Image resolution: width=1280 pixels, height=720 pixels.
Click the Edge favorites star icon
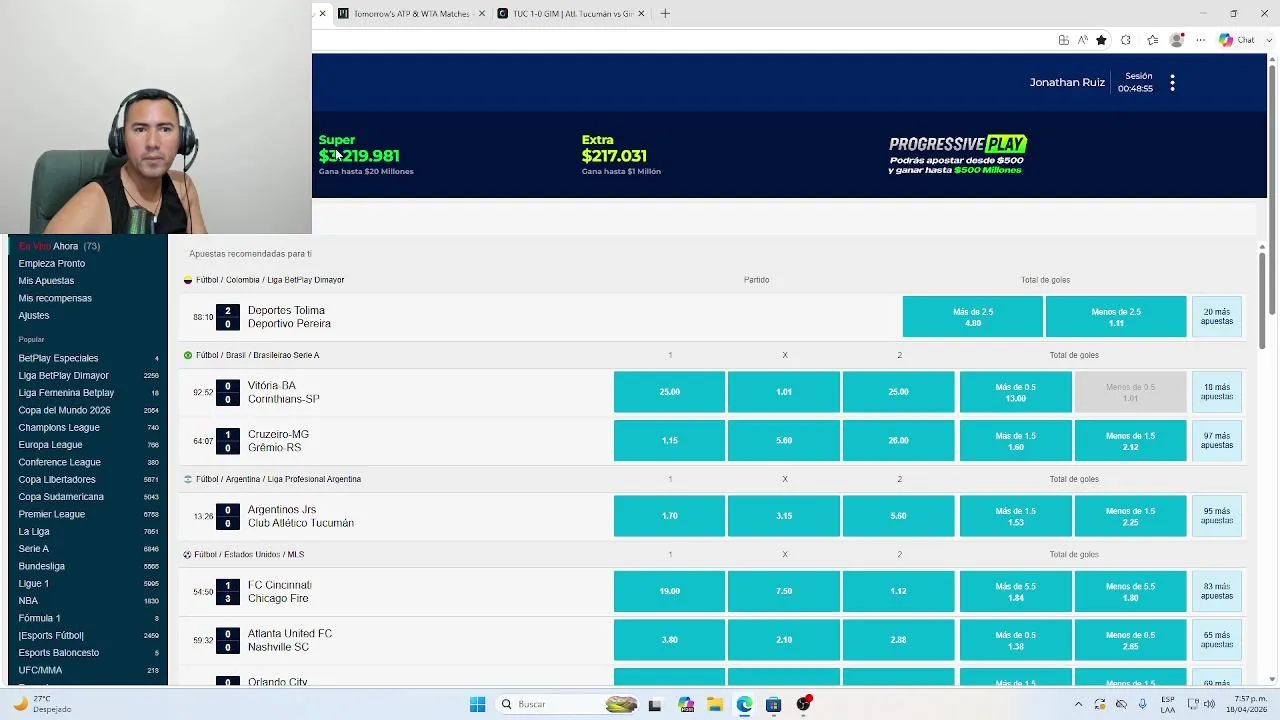1101,40
